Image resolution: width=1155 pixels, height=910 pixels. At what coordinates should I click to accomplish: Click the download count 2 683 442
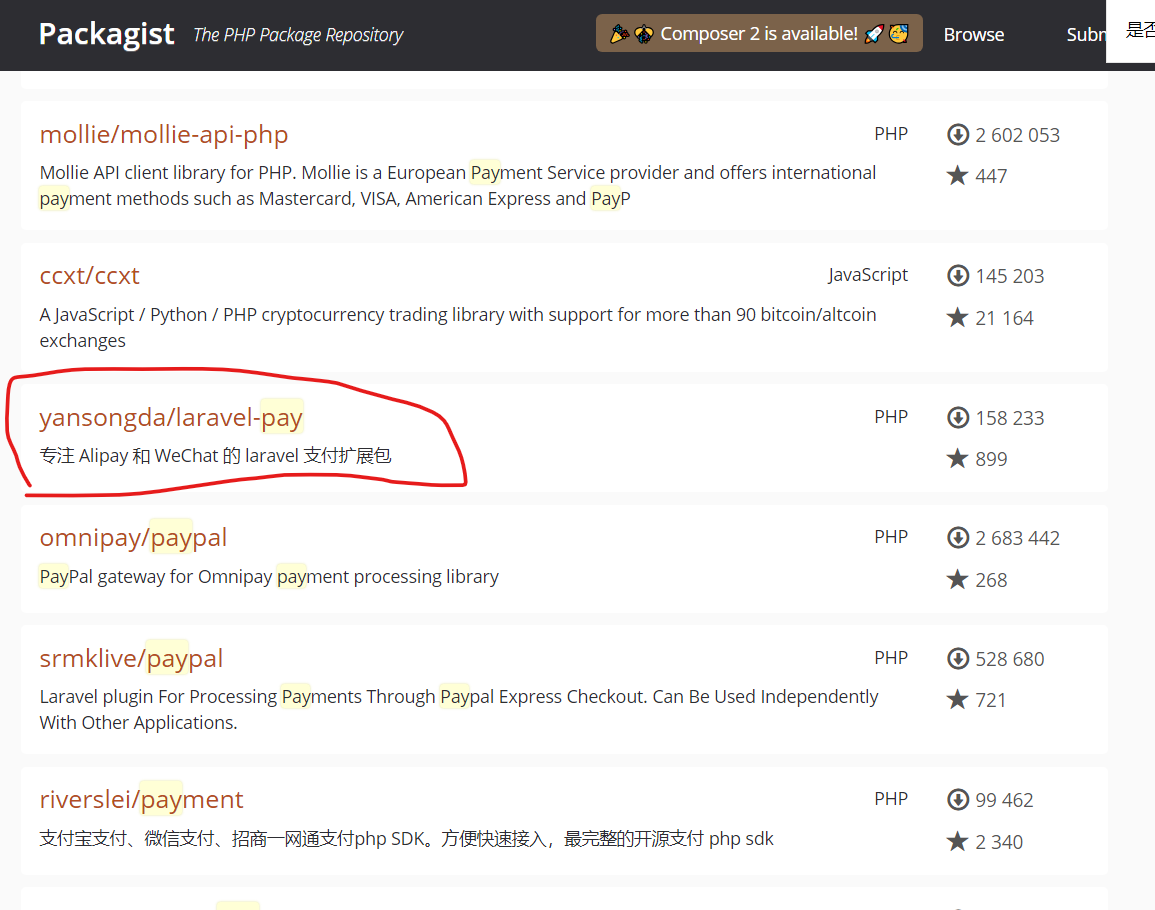1018,538
